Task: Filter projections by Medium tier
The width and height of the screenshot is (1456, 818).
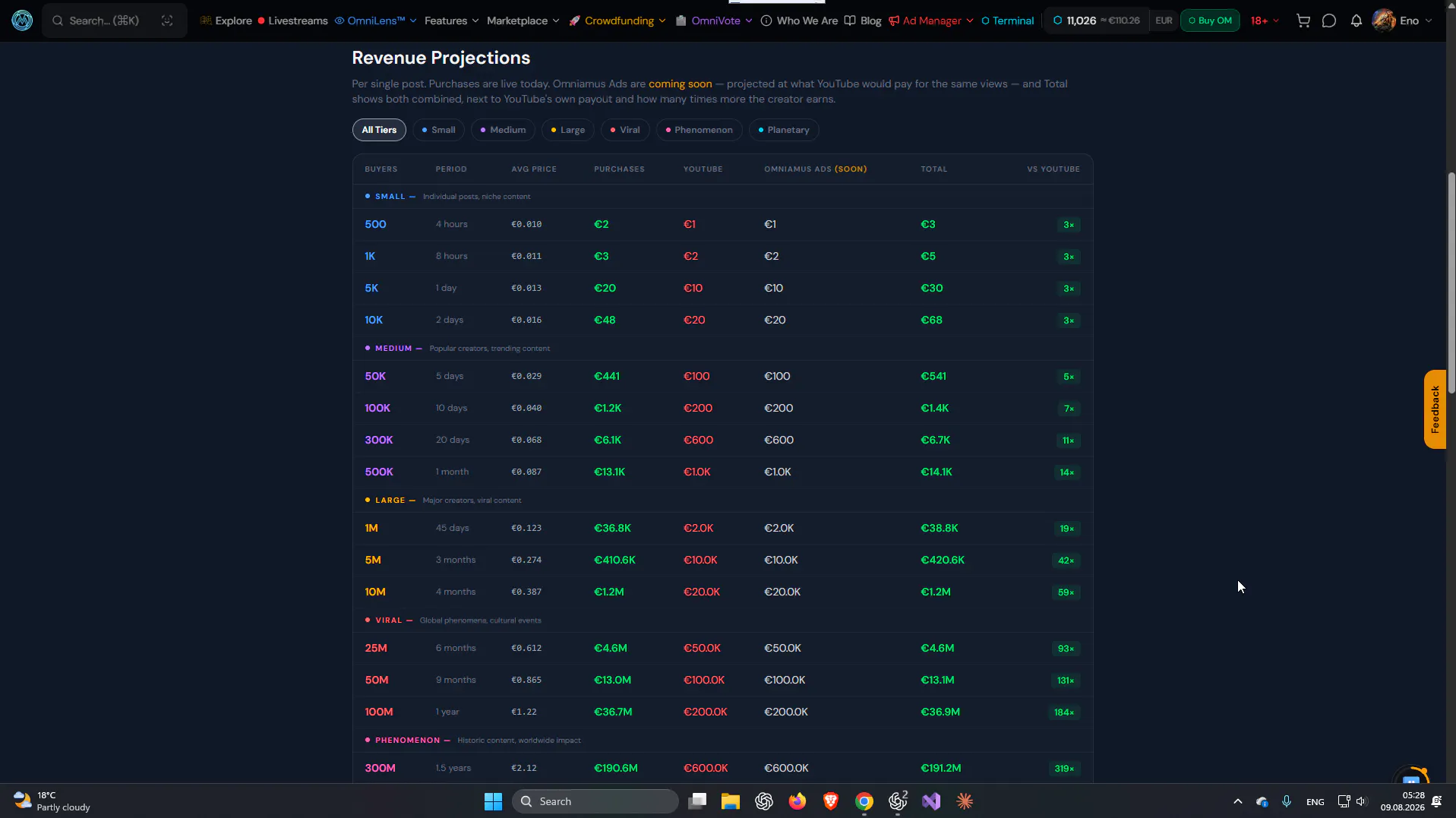Action: coord(503,130)
